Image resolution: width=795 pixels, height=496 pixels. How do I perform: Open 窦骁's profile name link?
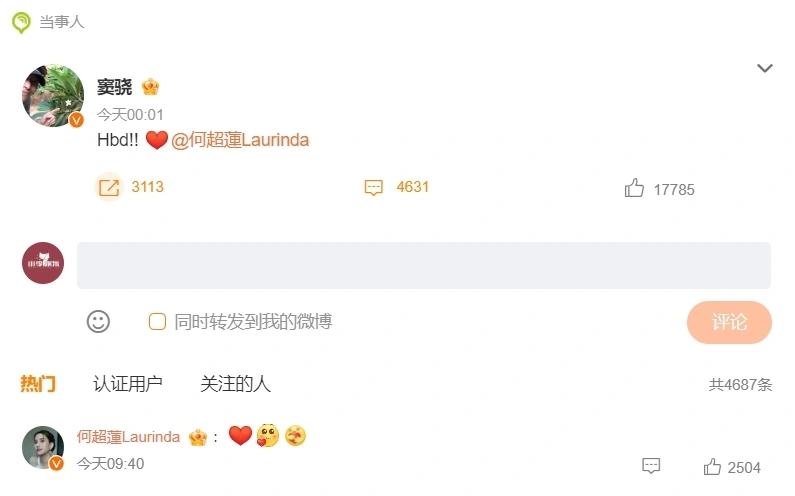[x=115, y=87]
